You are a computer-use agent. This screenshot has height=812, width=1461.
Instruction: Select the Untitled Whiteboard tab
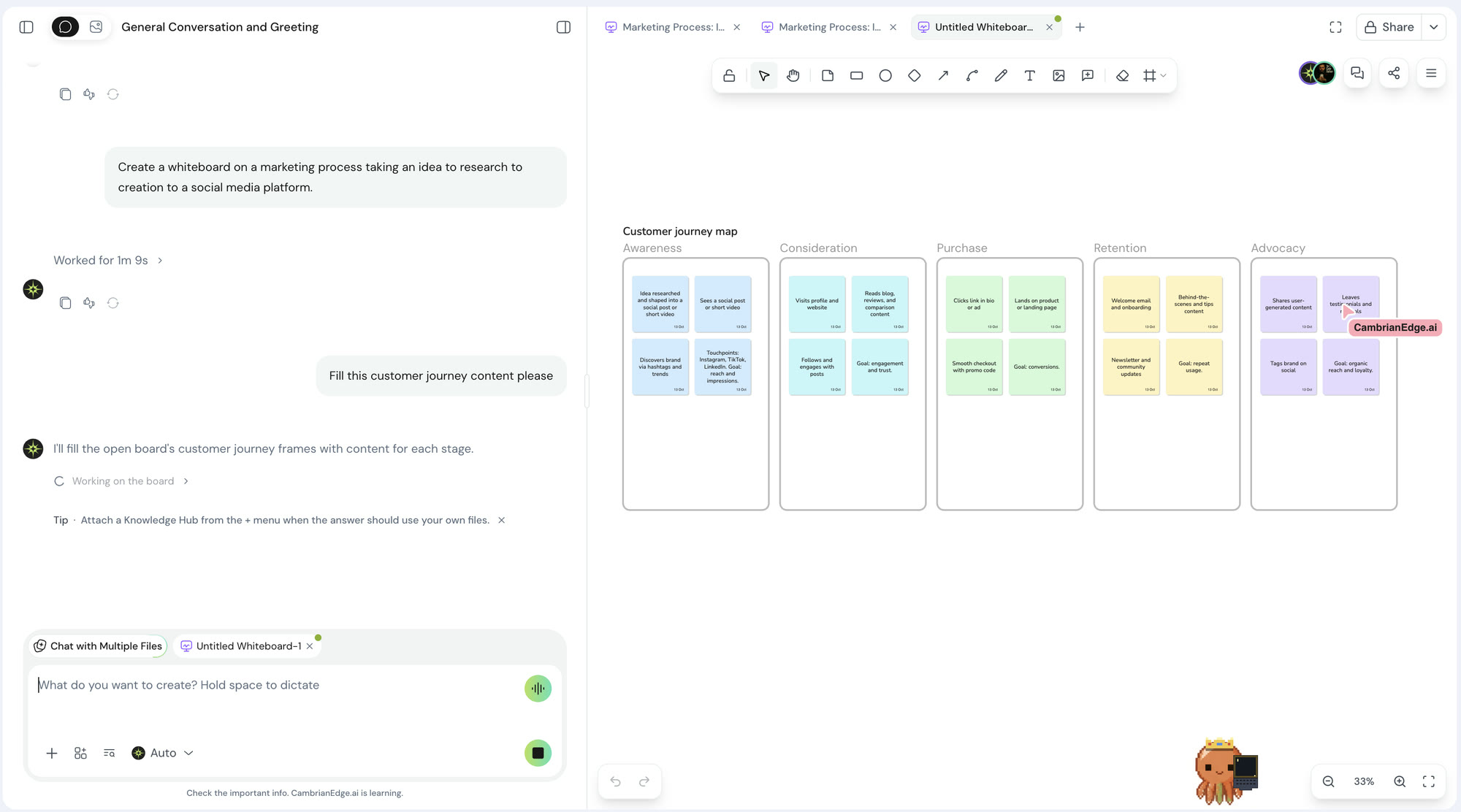pyautogui.click(x=984, y=27)
